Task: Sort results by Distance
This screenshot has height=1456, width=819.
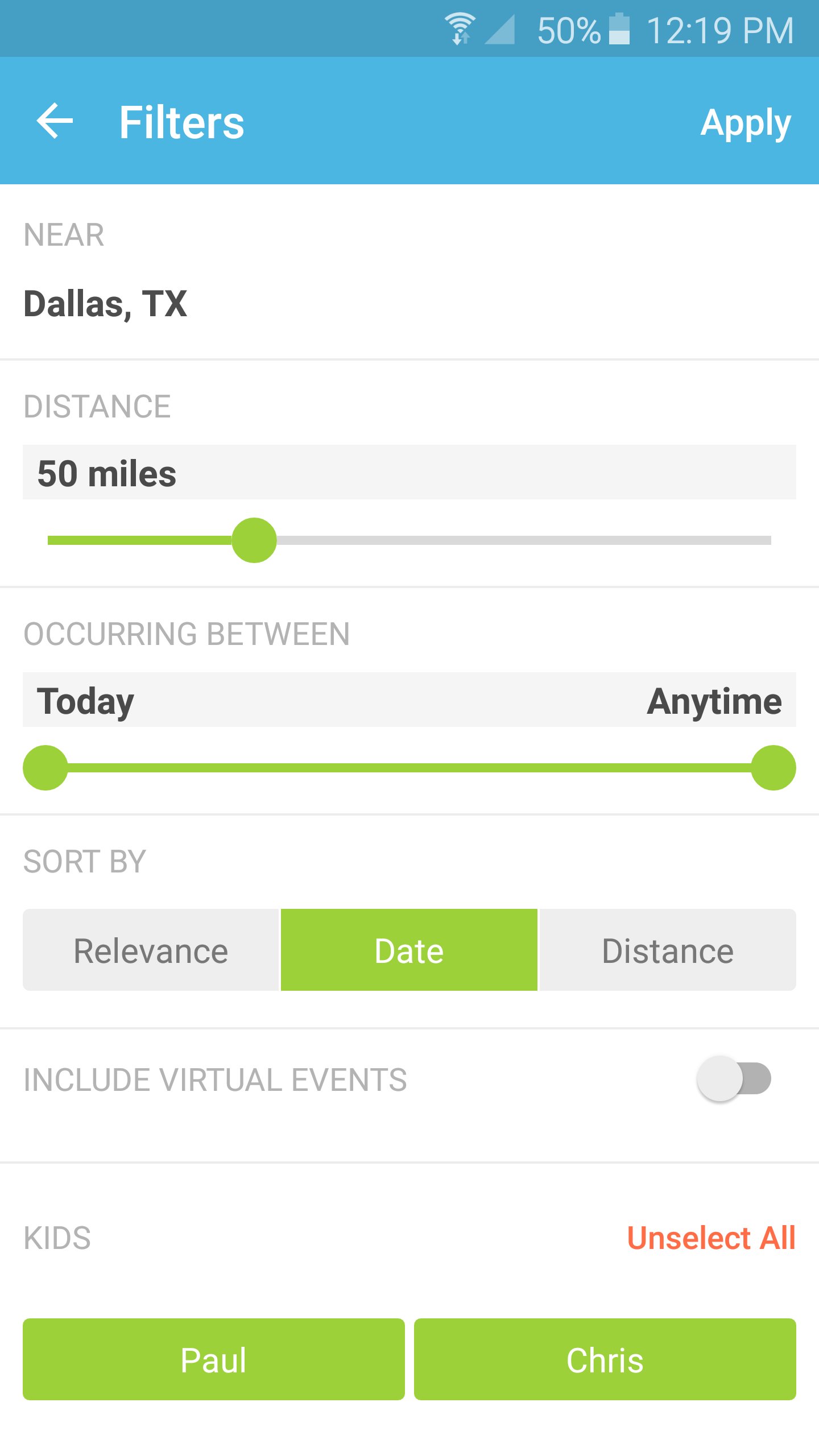Action: pos(668,950)
